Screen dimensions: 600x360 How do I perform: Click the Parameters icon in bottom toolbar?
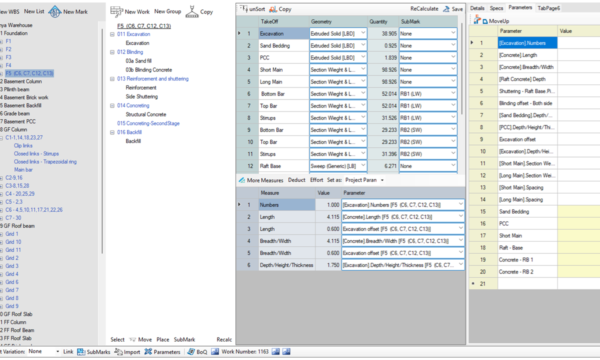click(148, 352)
